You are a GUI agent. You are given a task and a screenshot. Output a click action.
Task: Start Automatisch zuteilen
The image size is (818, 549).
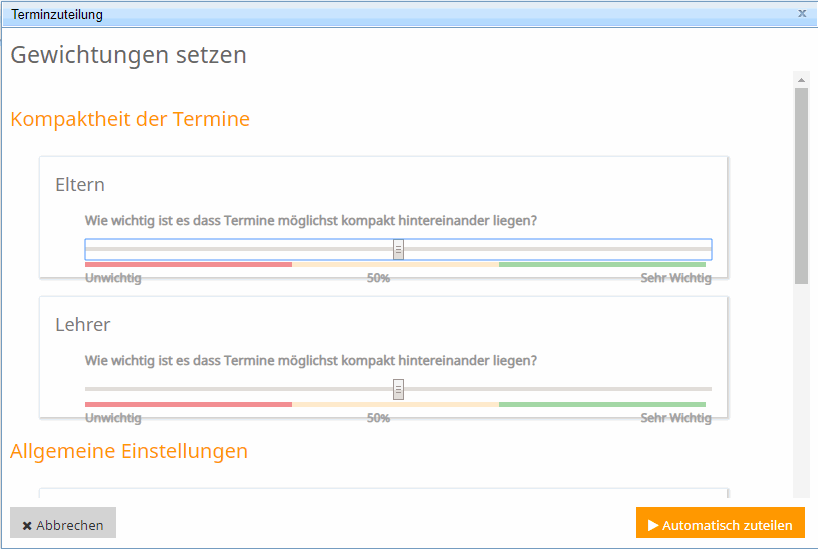(720, 523)
